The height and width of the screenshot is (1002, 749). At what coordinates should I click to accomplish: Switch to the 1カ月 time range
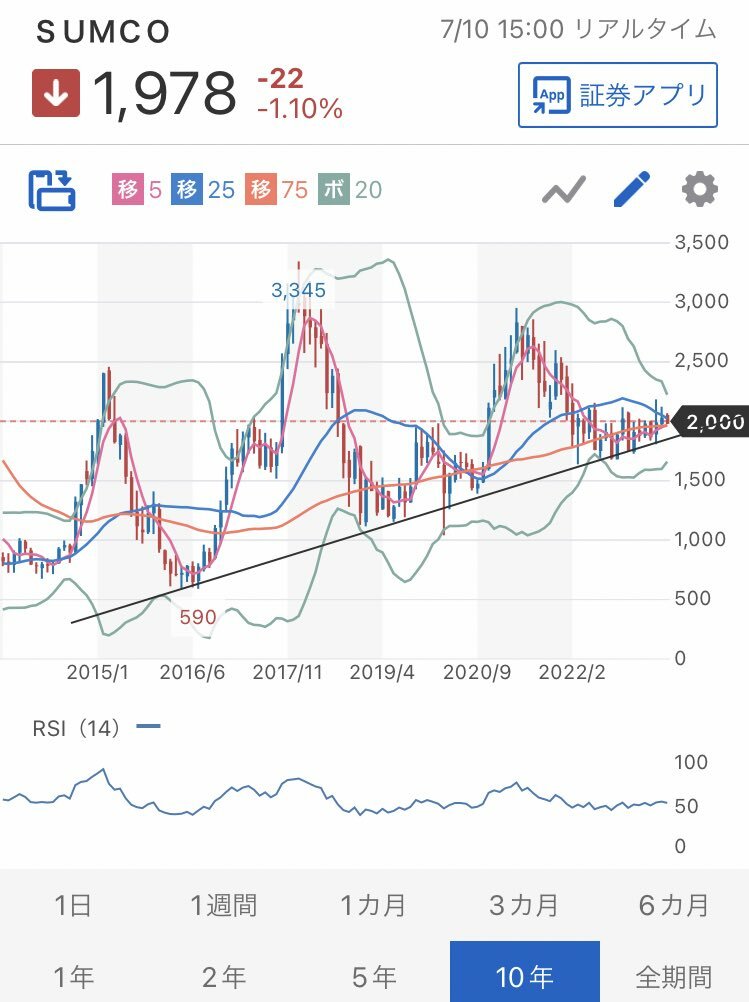tap(374, 906)
